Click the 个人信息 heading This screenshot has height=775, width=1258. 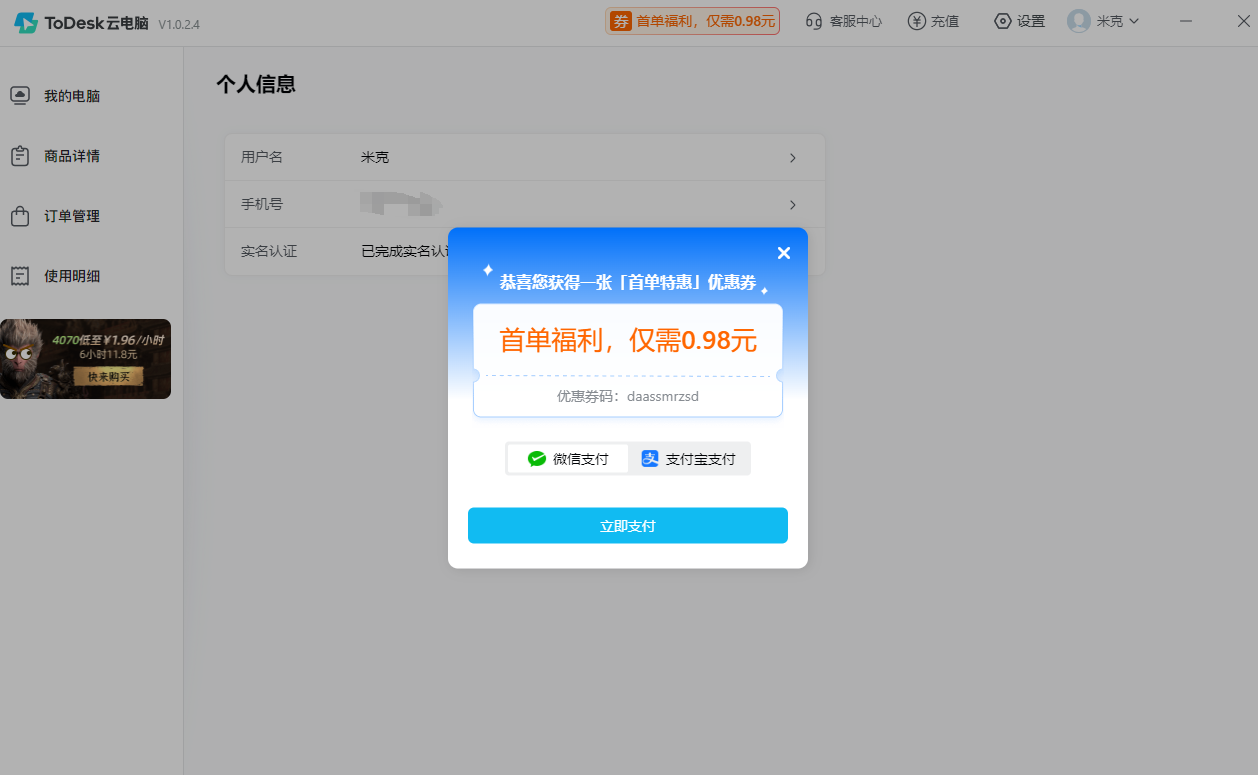coord(256,84)
